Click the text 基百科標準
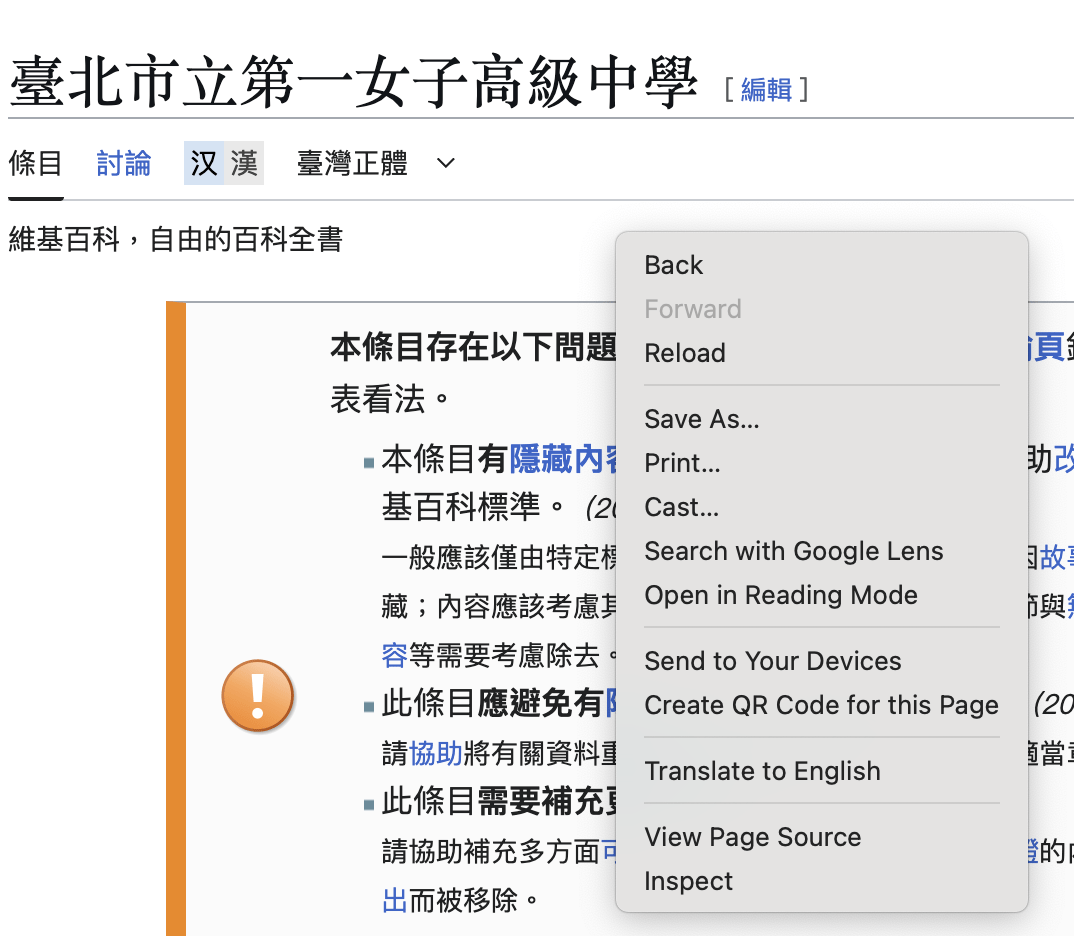The image size is (1074, 936). (x=461, y=507)
